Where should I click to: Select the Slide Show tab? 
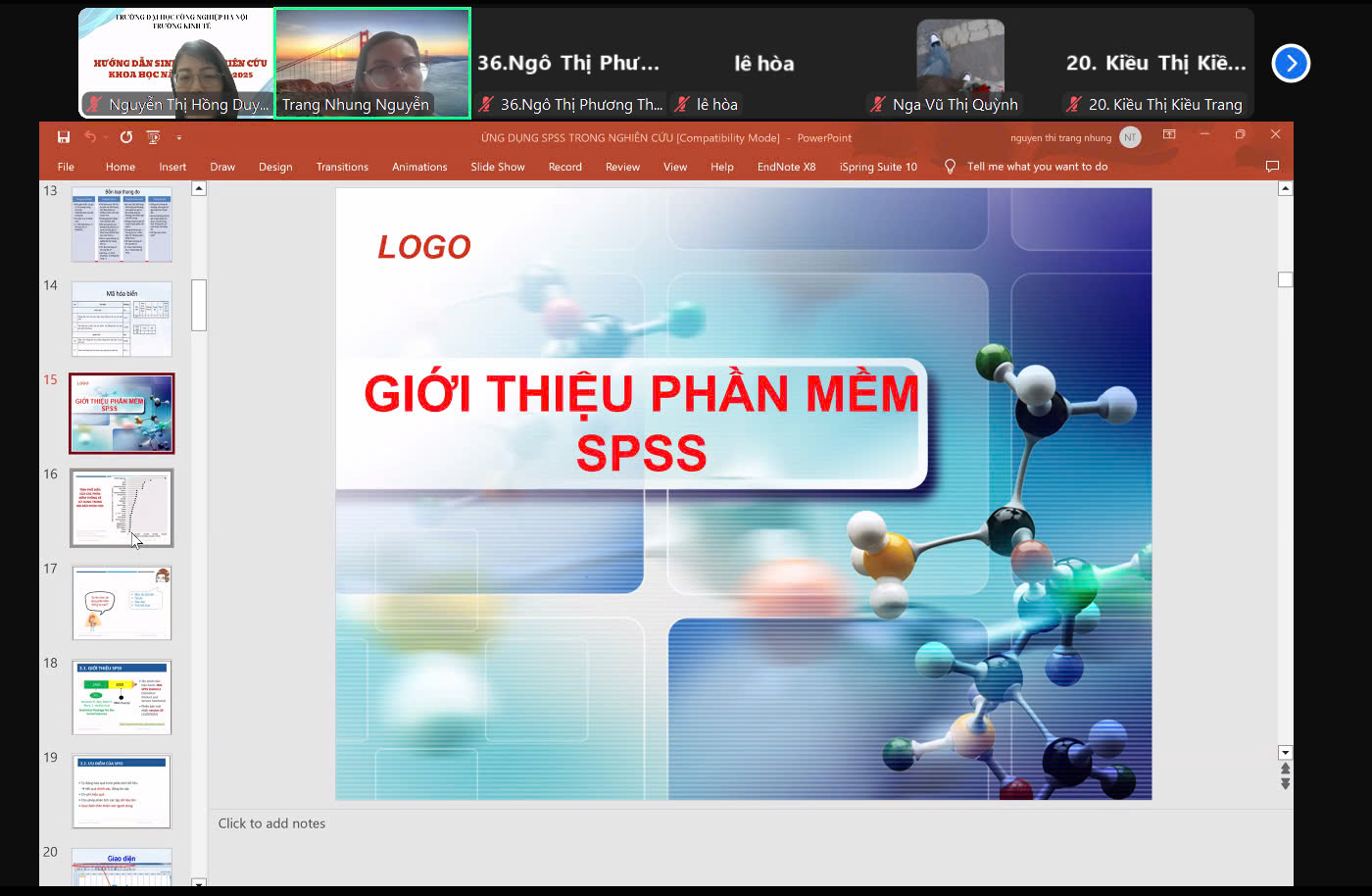pyautogui.click(x=498, y=167)
